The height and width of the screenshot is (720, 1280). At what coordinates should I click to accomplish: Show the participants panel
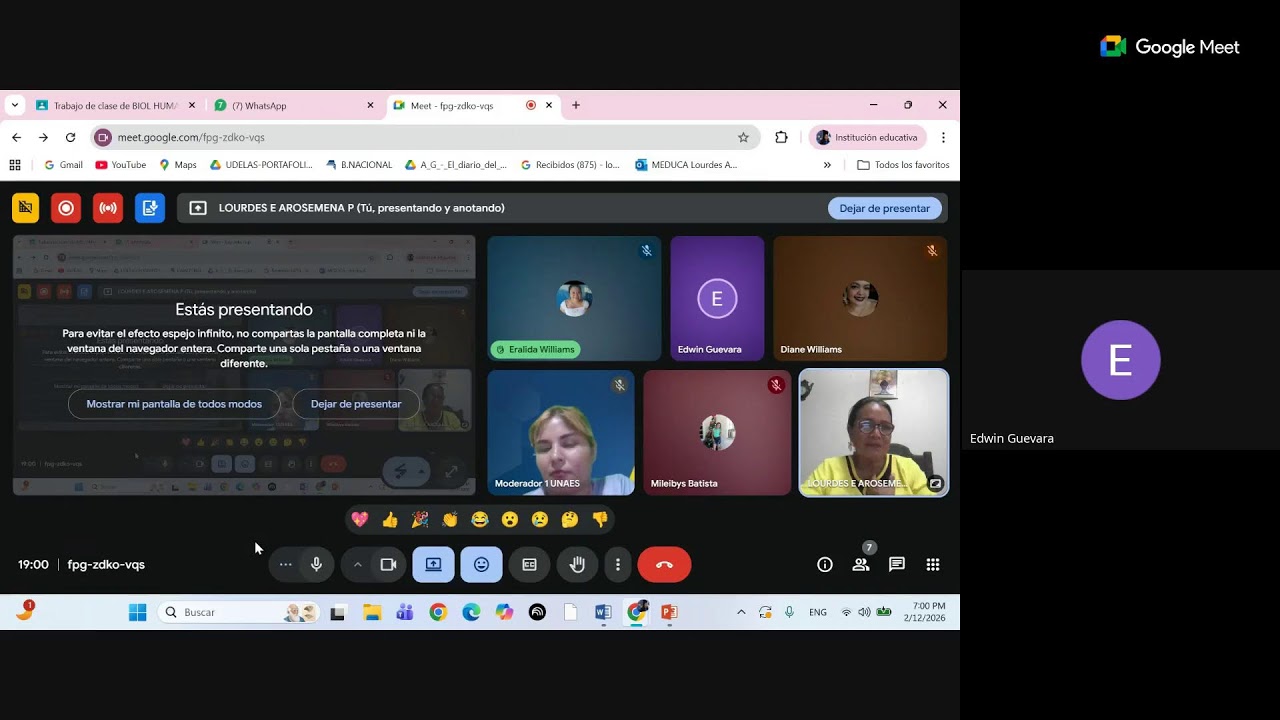pos(860,564)
